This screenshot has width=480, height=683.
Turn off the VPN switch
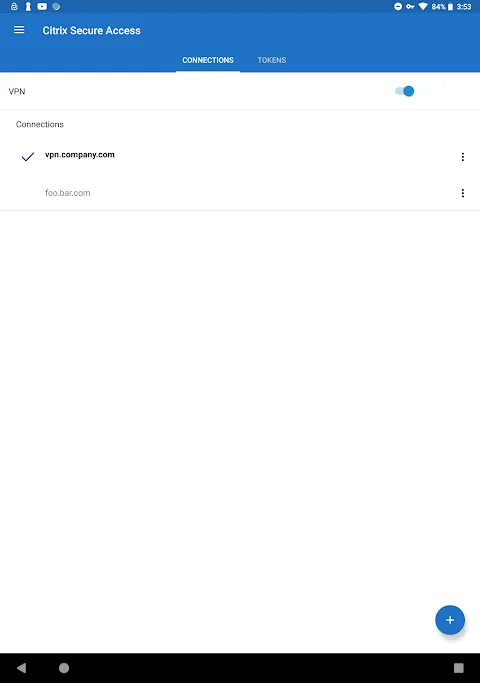[x=405, y=91]
